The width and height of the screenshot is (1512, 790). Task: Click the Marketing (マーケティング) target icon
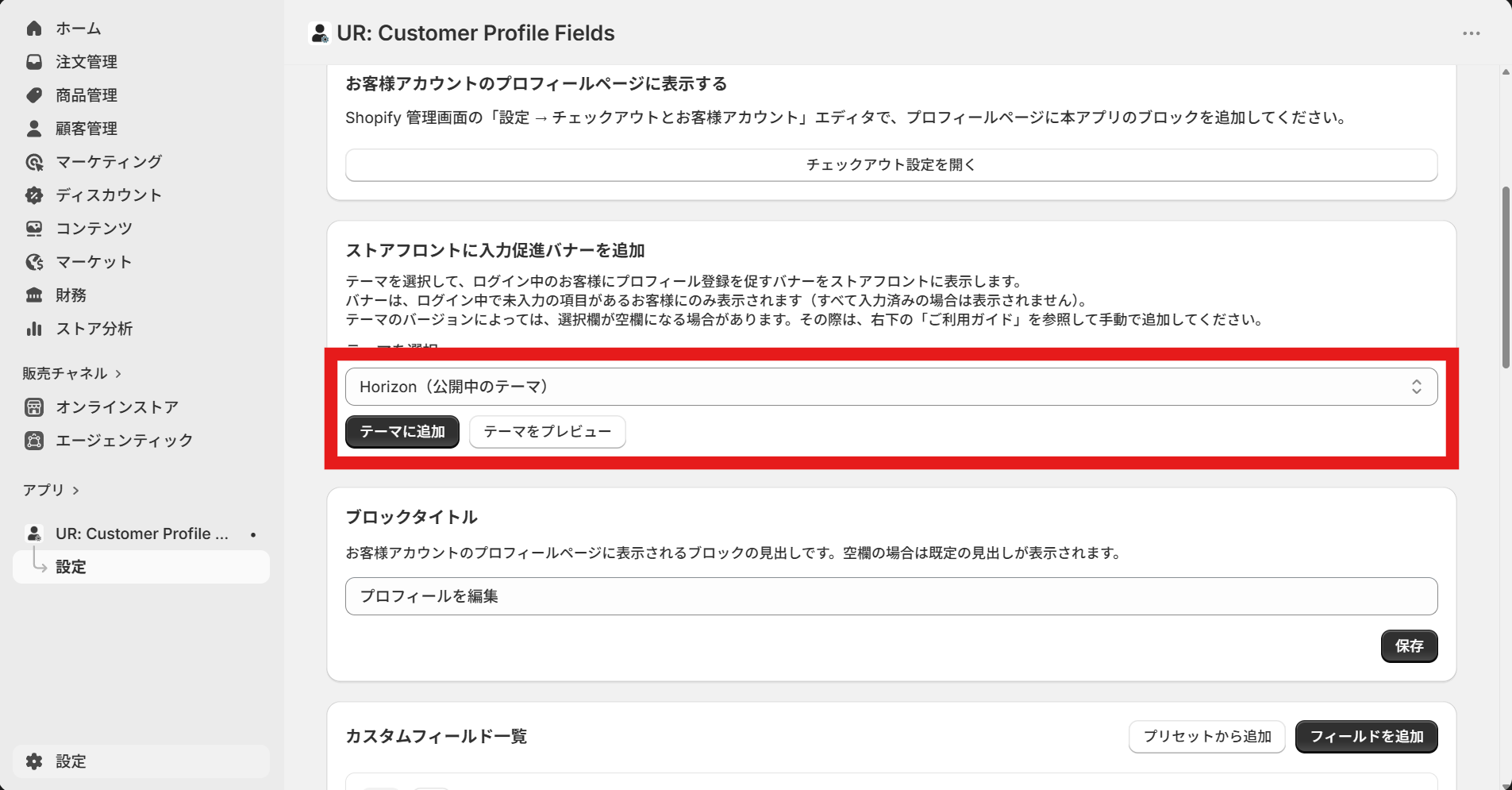pos(34,162)
